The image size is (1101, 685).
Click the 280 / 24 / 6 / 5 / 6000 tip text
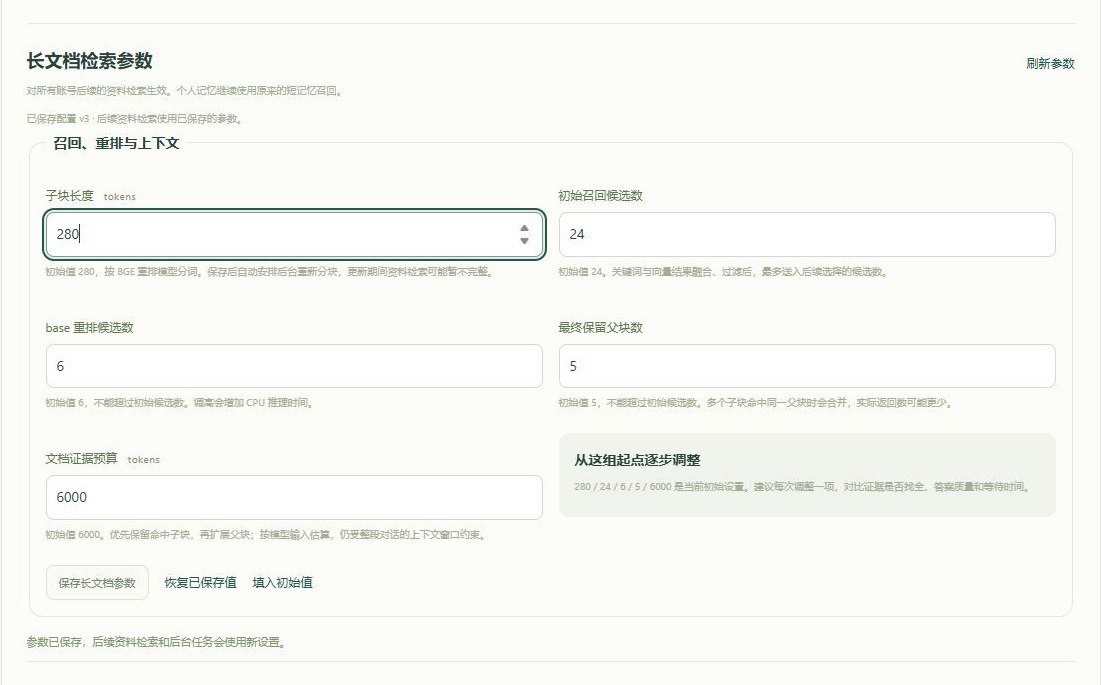[x=802, y=486]
